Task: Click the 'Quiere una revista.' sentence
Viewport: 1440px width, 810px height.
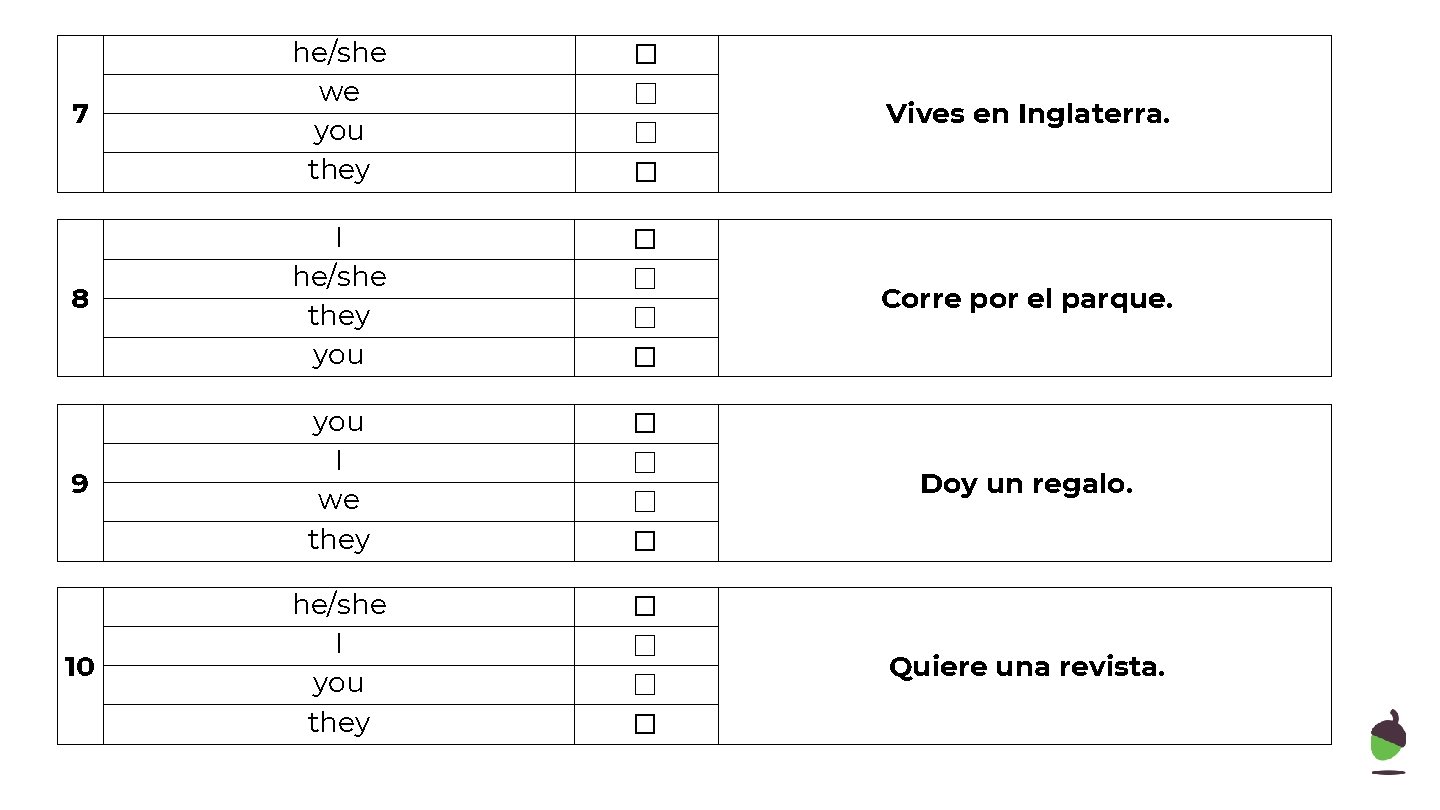Action: (x=1026, y=667)
